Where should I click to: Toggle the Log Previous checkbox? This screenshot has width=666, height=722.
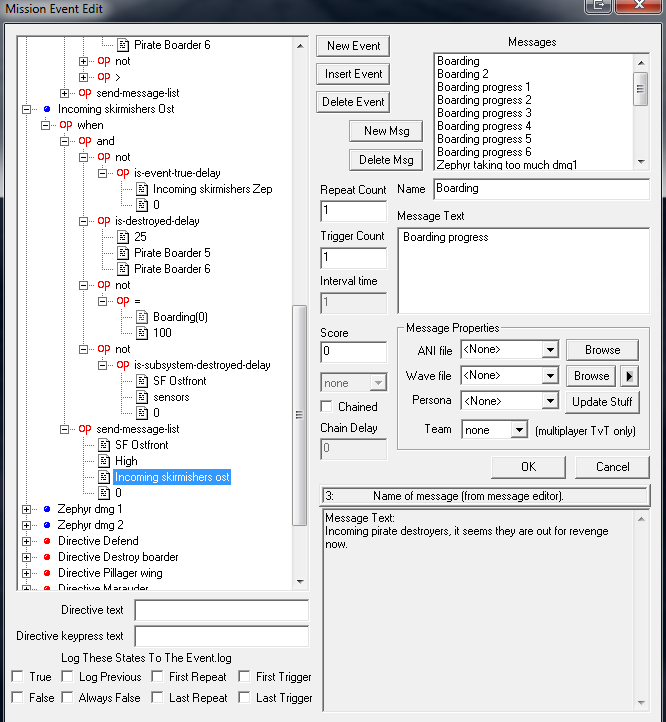(x=67, y=676)
